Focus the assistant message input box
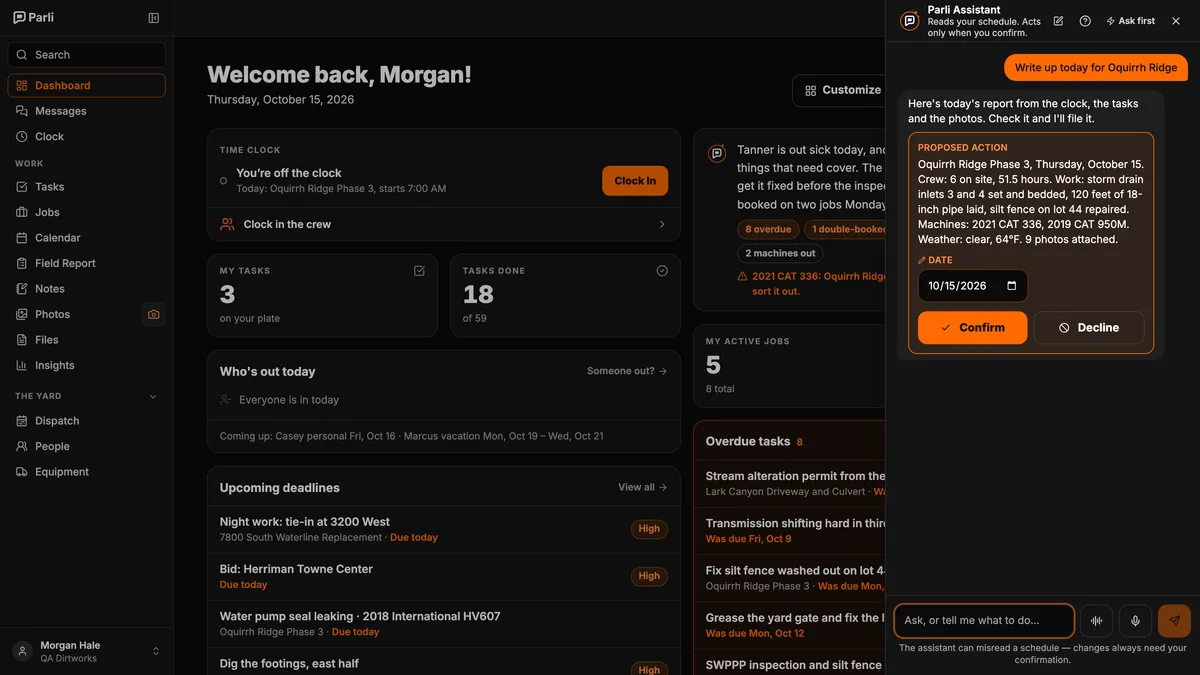The image size is (1200, 675). tap(984, 621)
